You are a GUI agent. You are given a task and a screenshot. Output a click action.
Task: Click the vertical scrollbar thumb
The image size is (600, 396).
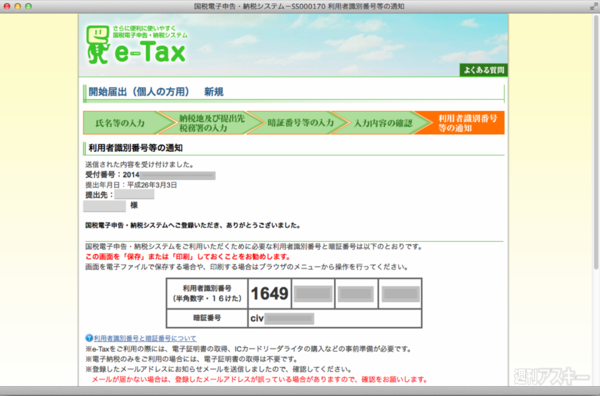point(597,142)
